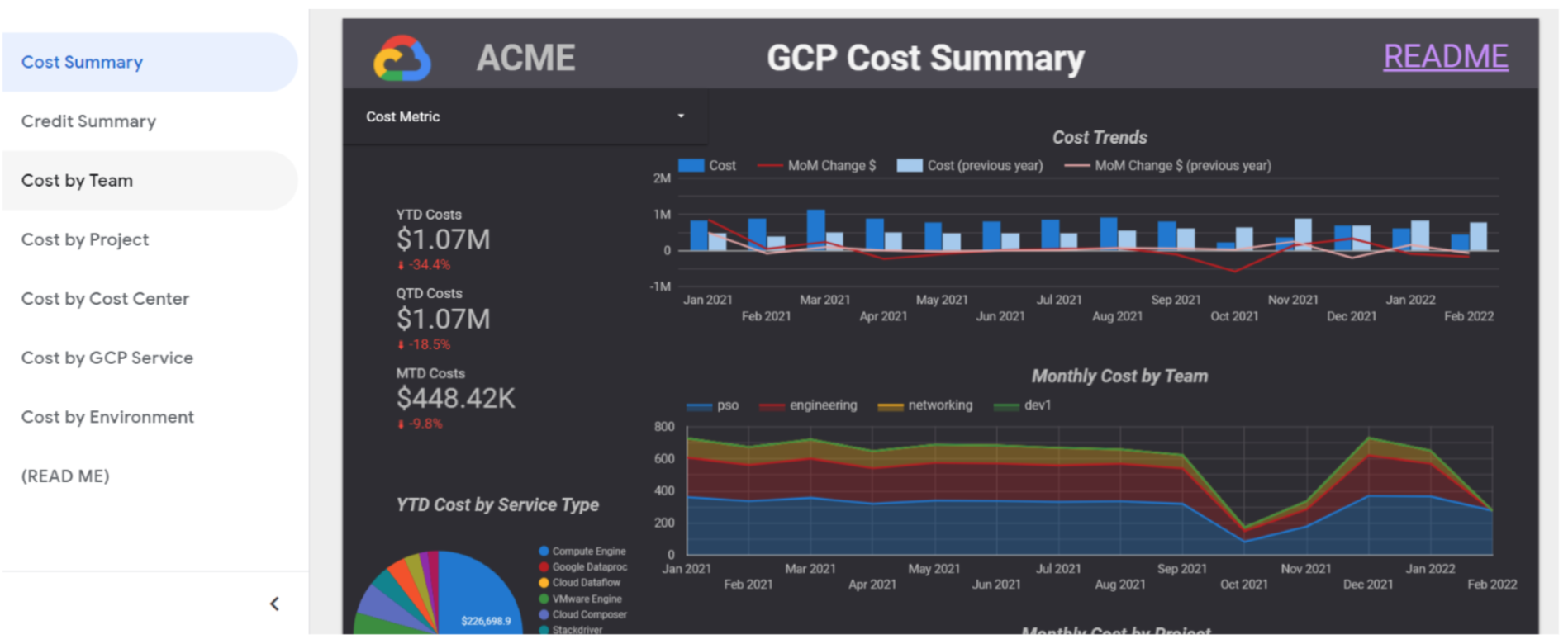Open Cost by Cost Center page

click(150, 299)
